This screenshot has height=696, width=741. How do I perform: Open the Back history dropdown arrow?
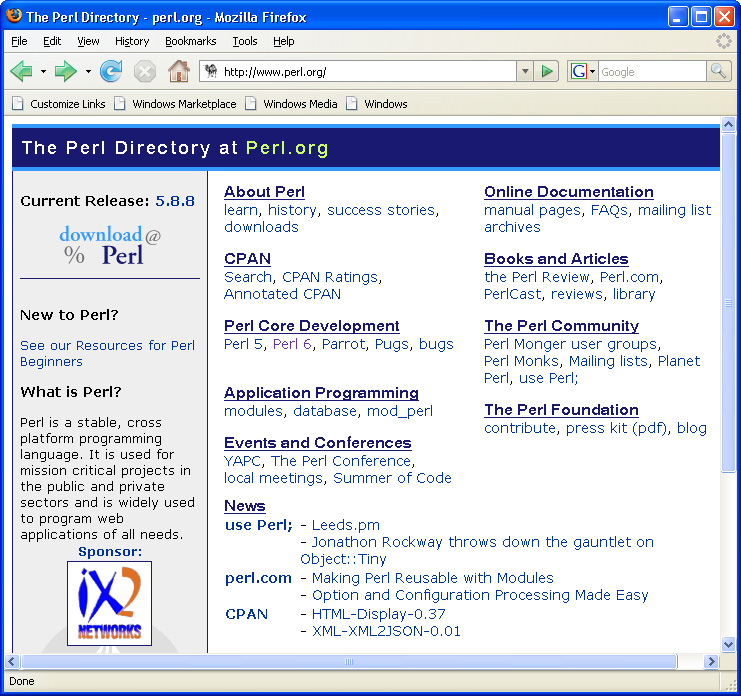[43, 71]
